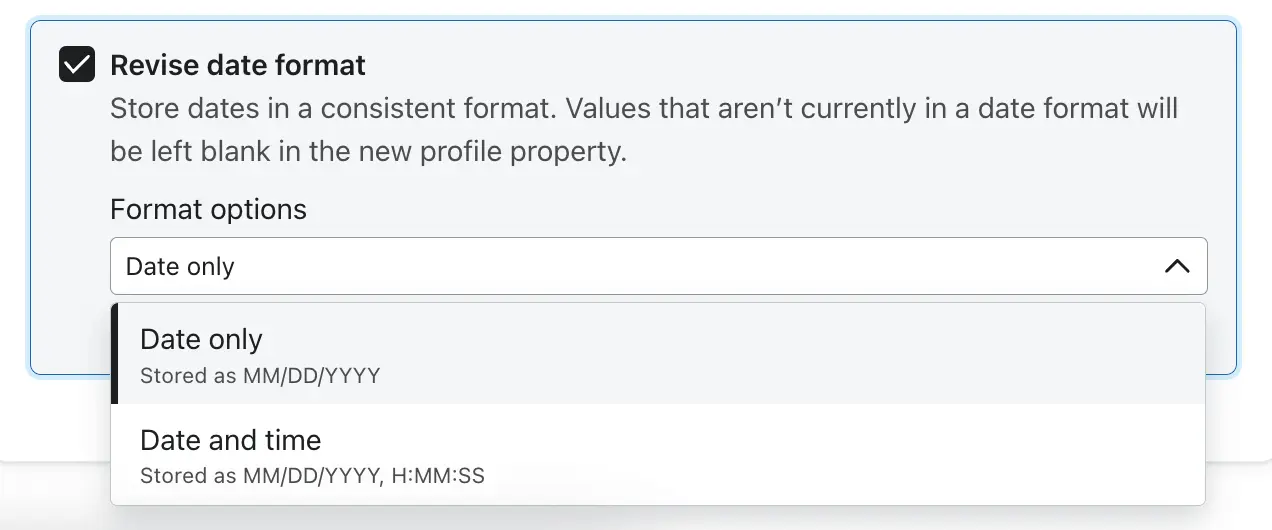Choose the "Date and time" option
1272x530 pixels.
(x=231, y=440)
